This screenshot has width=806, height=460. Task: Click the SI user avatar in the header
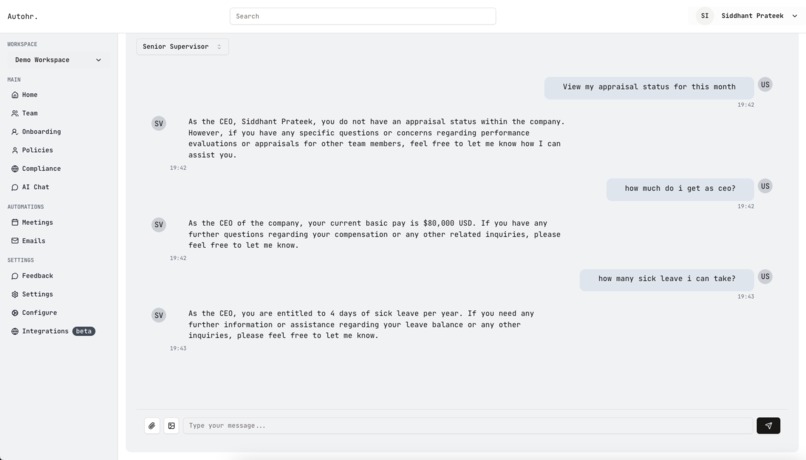[x=705, y=16]
